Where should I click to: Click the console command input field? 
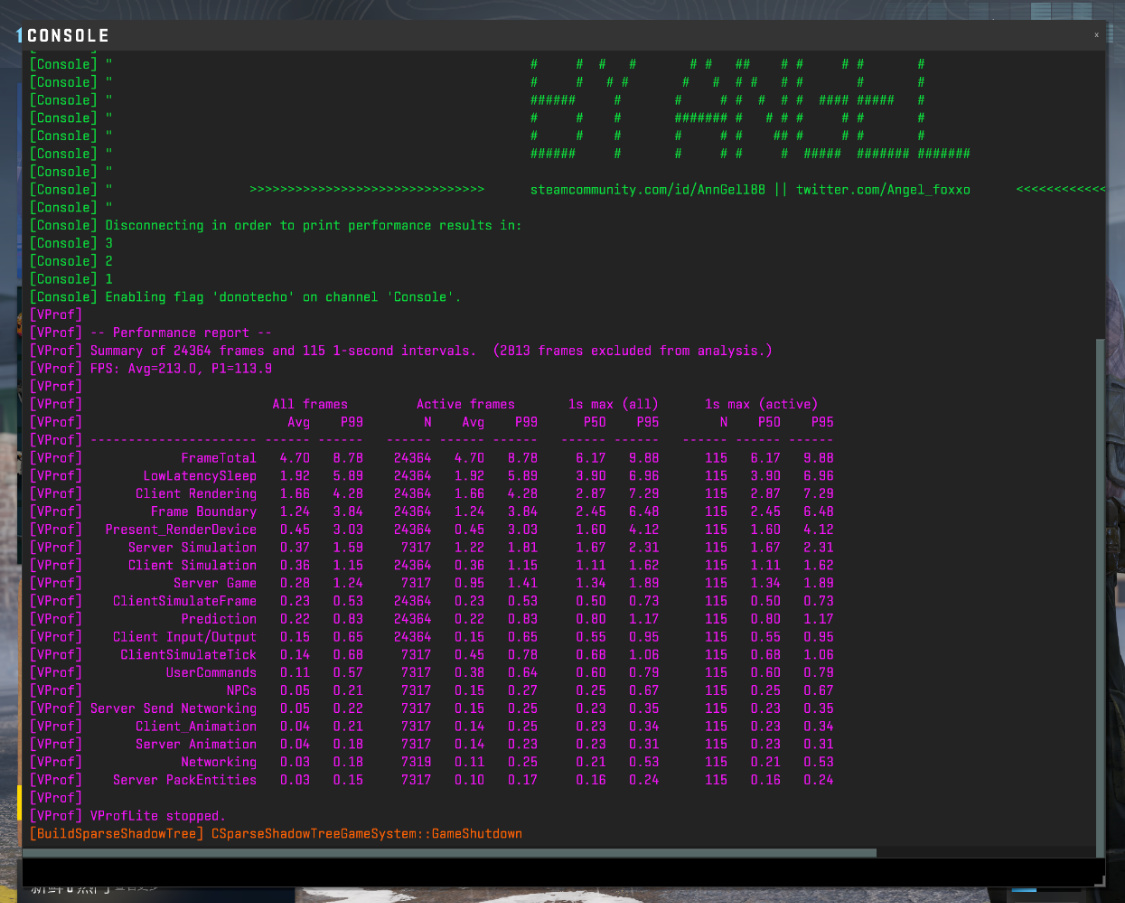562,871
